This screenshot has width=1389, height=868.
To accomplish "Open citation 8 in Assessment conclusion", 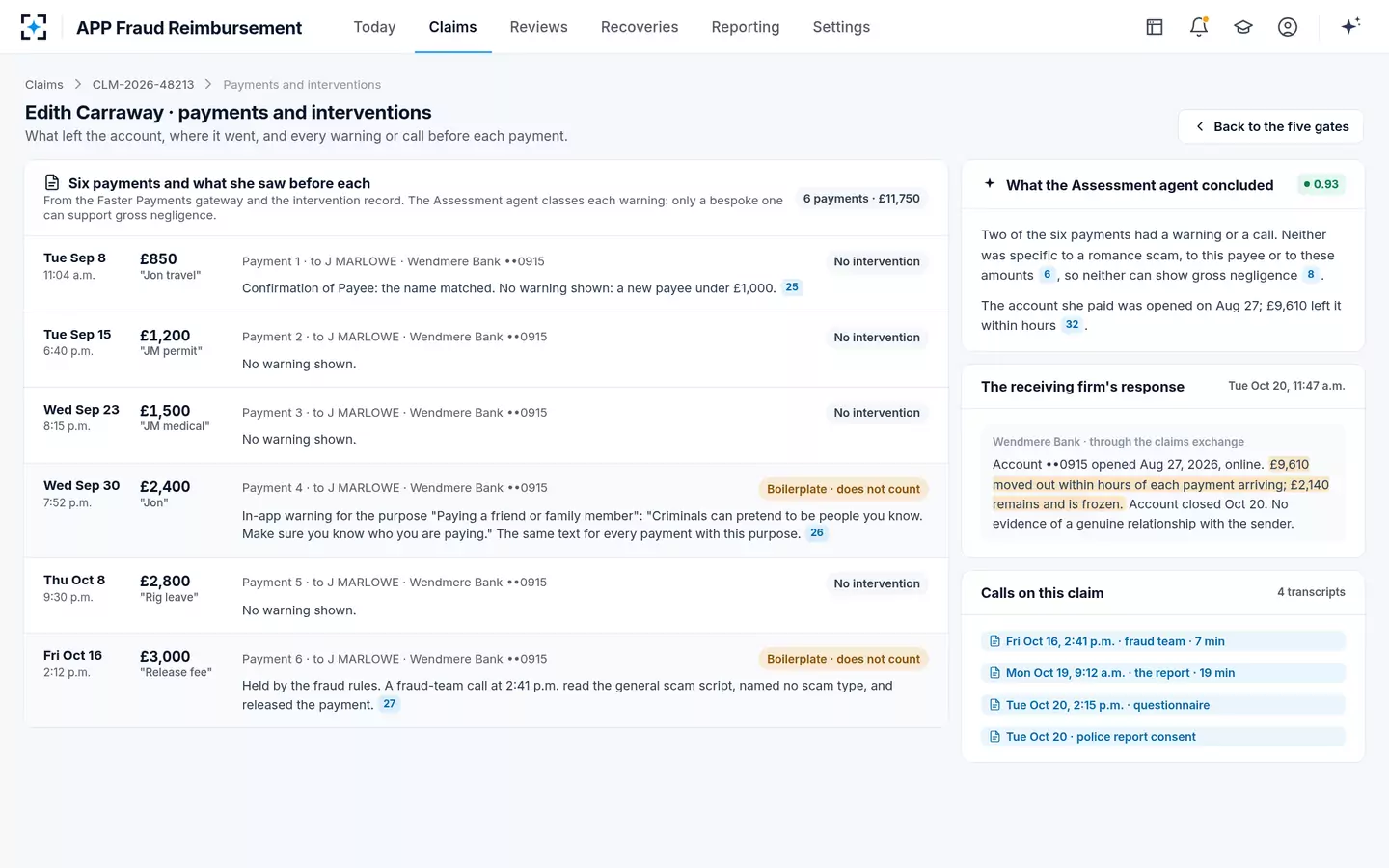I will click(x=1311, y=275).
